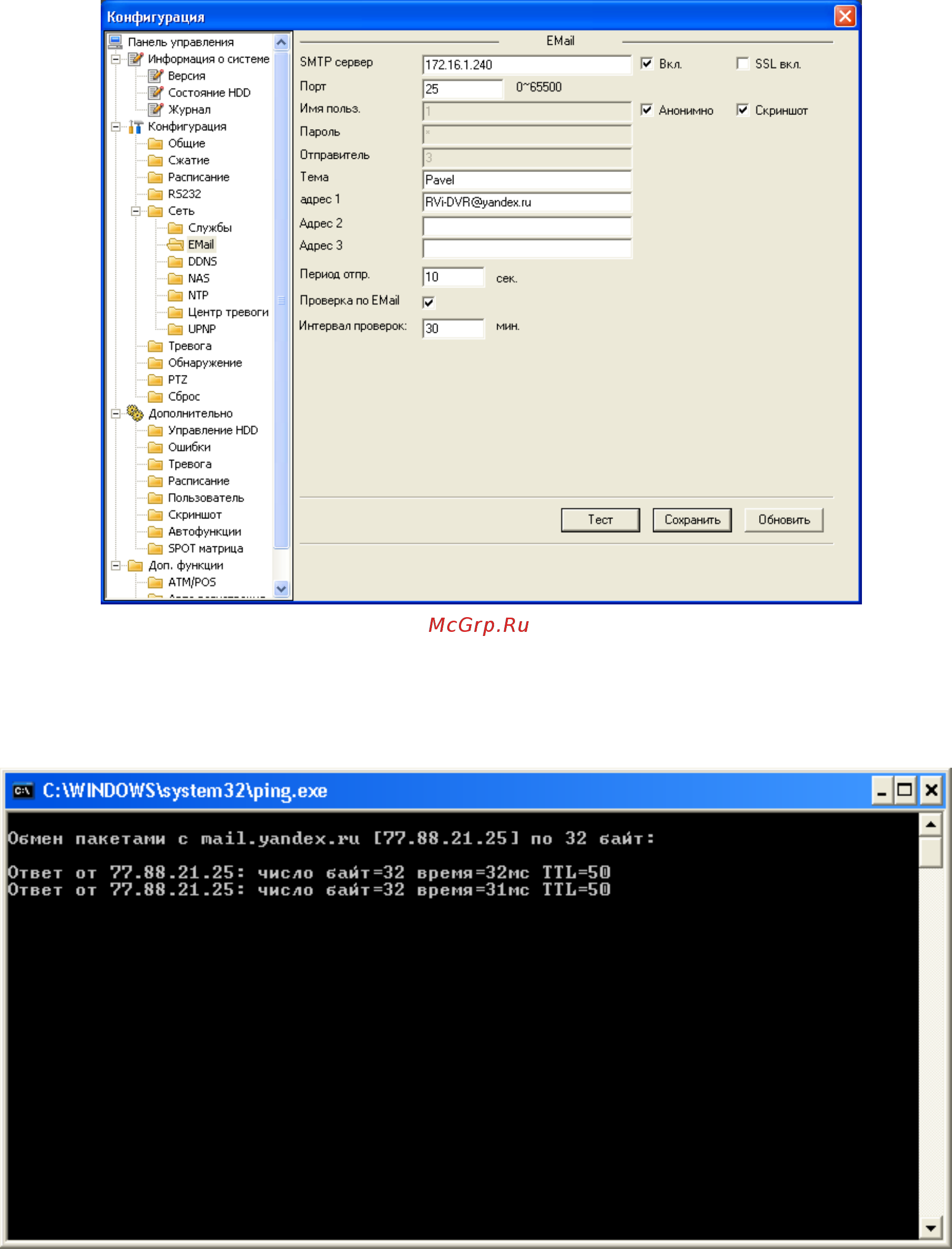Click the ping.exe console window icon
Screen dimensions: 952x1249
(23, 790)
